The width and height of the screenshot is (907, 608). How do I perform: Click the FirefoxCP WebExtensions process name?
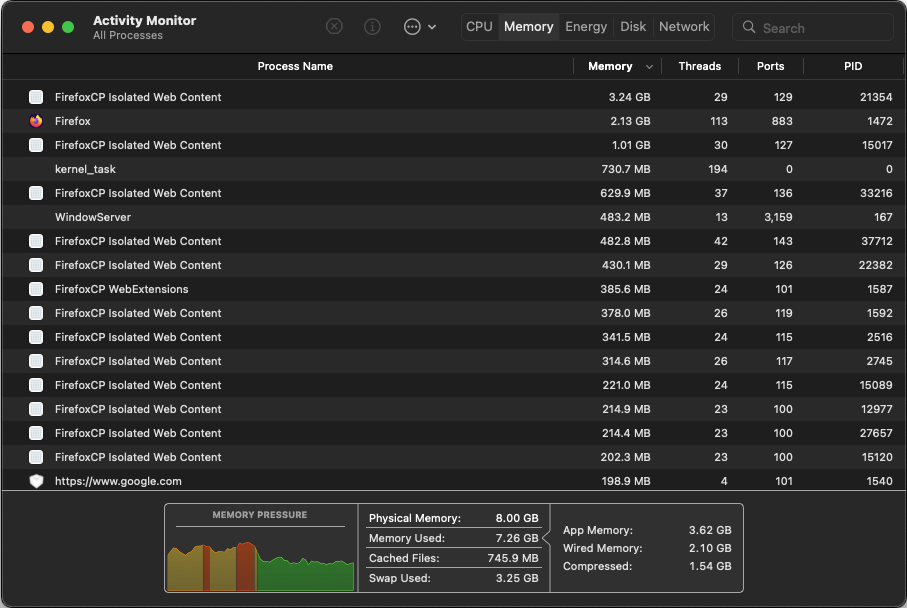point(121,289)
